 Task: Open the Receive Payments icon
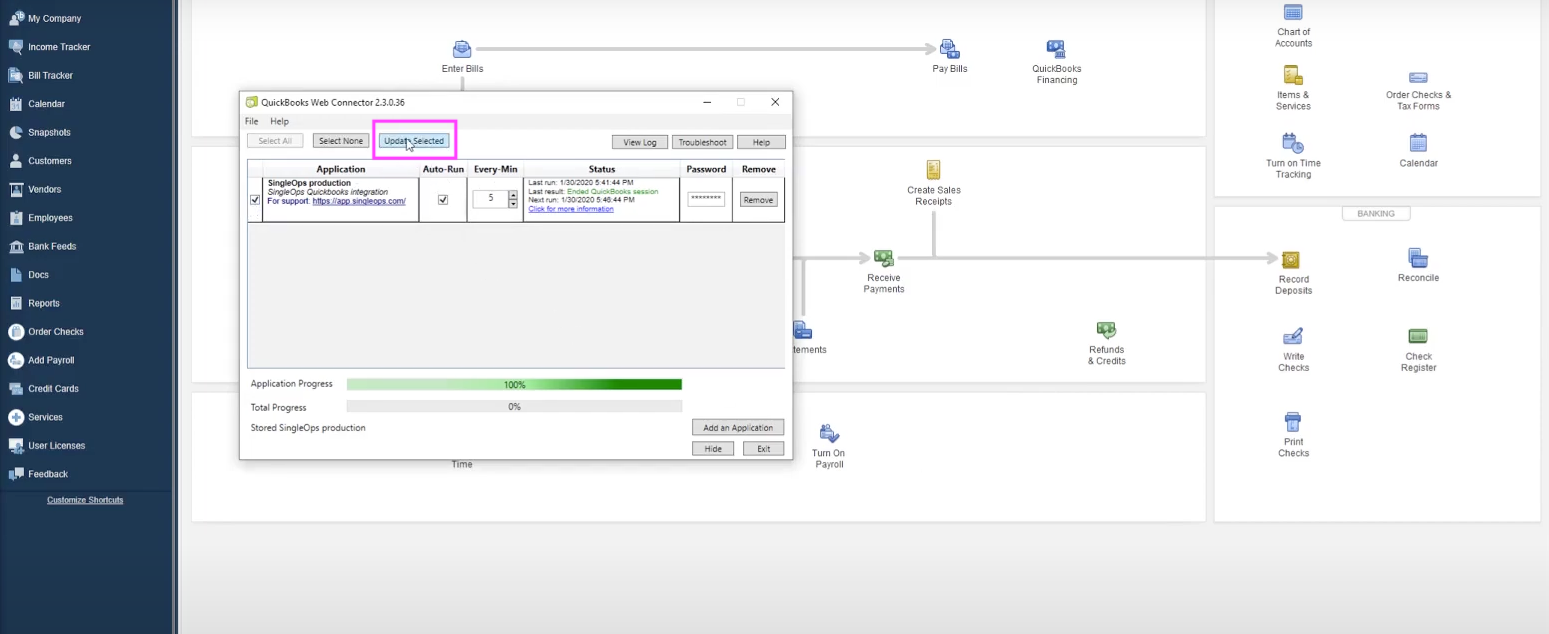pos(883,259)
